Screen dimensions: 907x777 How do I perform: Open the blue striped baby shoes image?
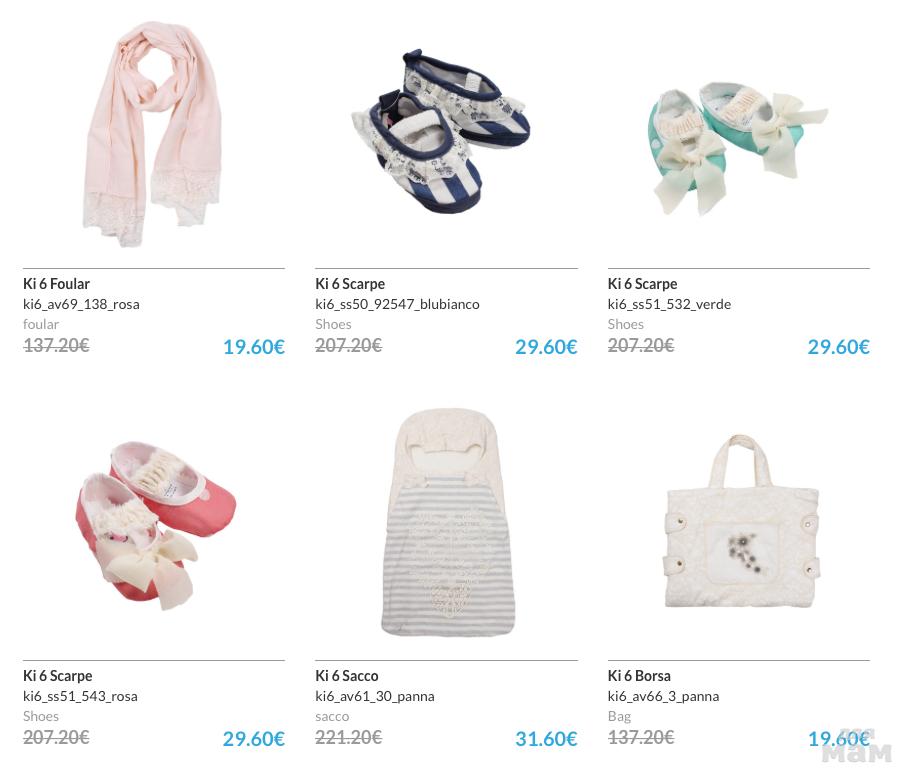click(440, 131)
